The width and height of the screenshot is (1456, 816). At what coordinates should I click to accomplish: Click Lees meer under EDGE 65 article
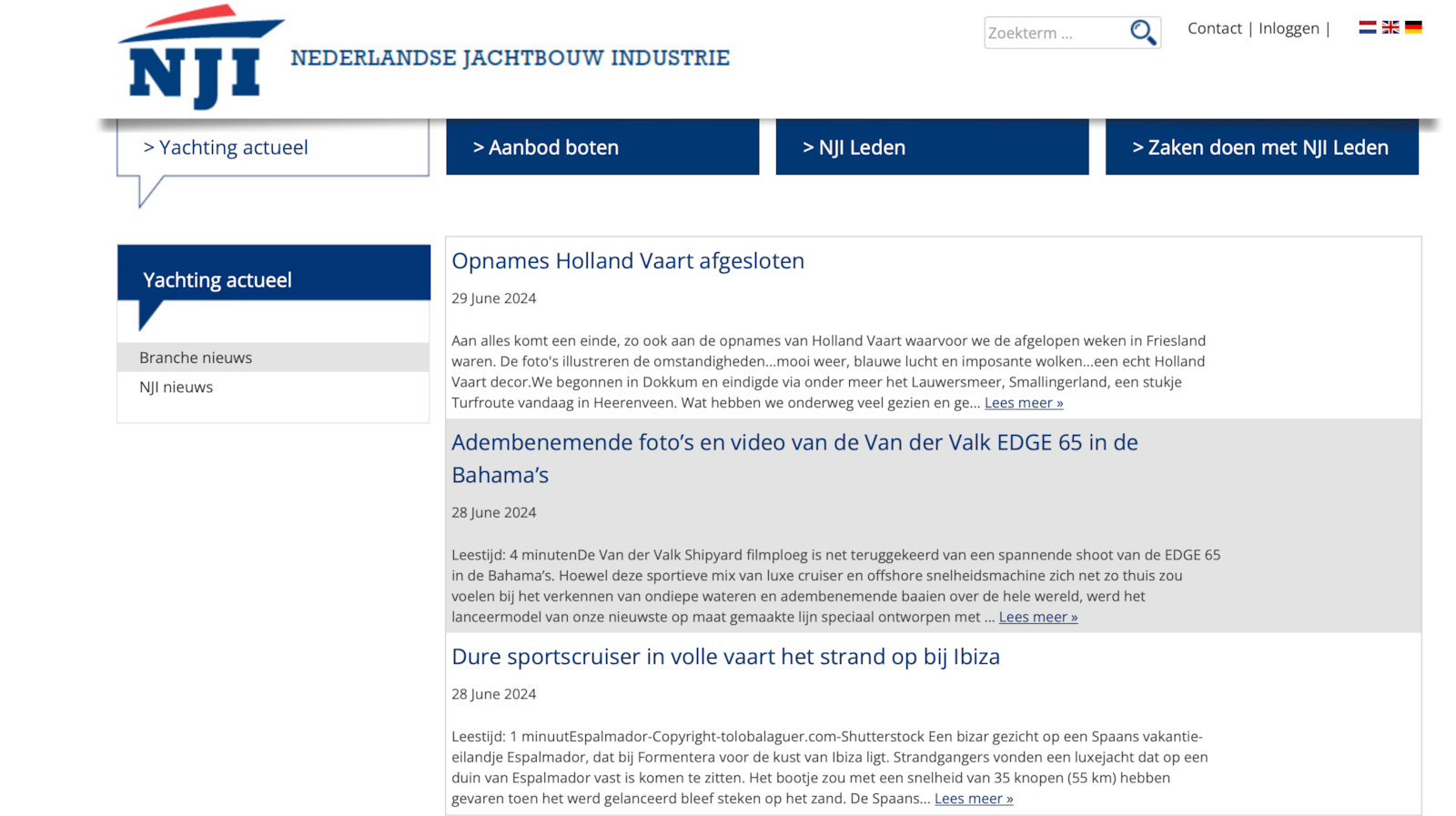tap(1038, 617)
